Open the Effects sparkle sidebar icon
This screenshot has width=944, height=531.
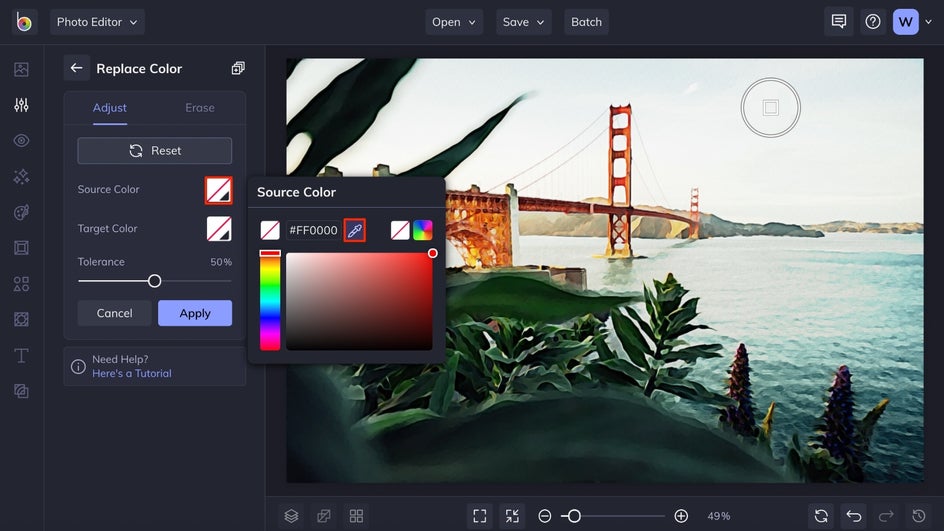point(22,176)
